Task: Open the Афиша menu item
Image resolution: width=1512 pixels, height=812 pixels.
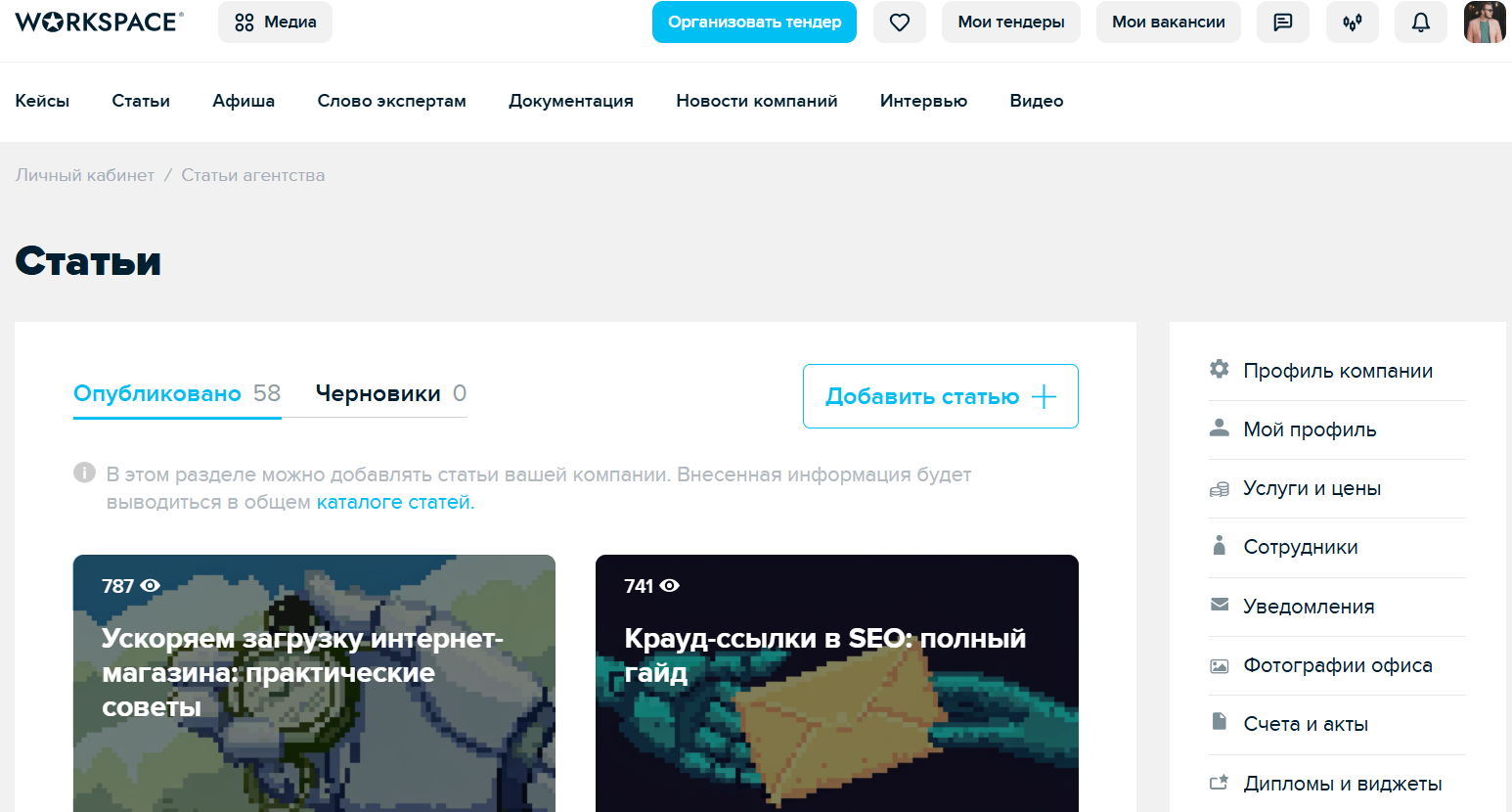Action: (x=244, y=101)
